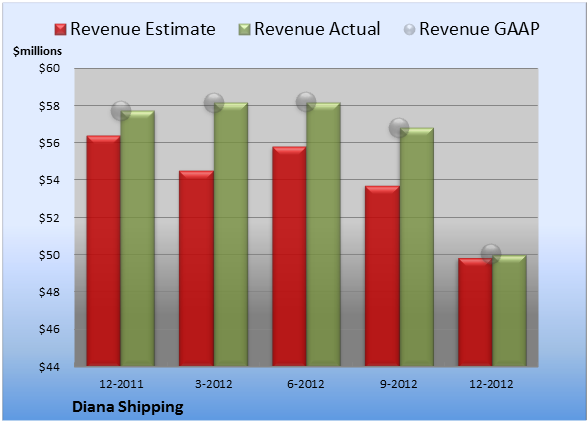Click the GAAP marker above 3-2012 bars

click(214, 102)
